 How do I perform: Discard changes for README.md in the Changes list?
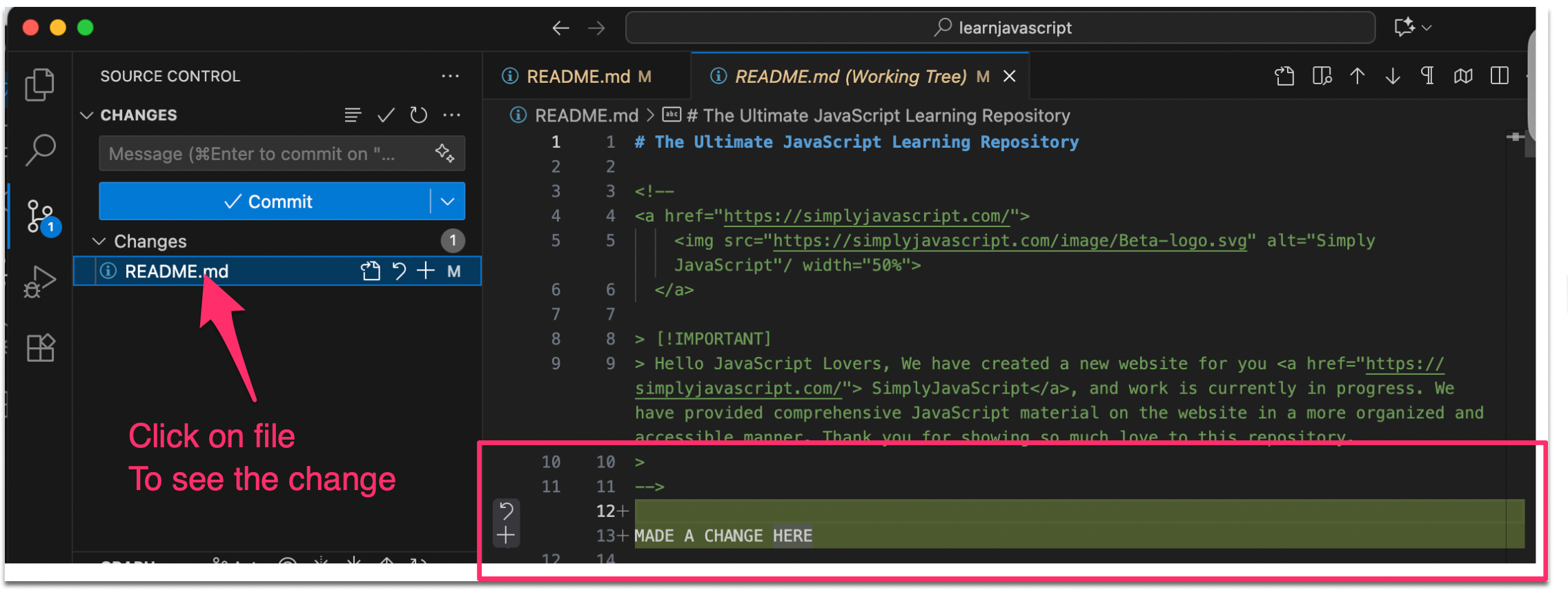399,271
